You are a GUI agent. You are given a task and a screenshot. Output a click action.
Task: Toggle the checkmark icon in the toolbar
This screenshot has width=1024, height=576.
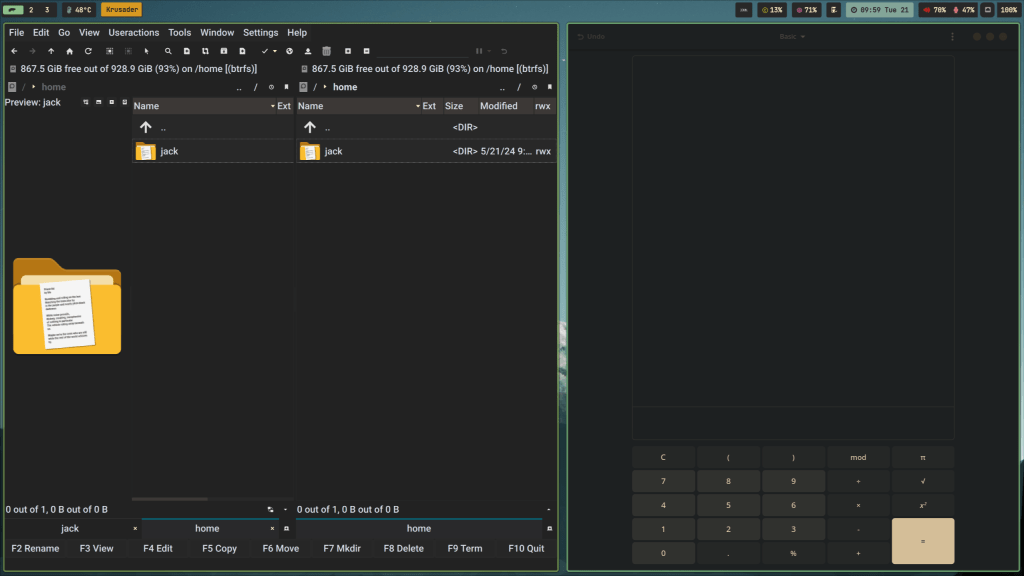click(266, 51)
